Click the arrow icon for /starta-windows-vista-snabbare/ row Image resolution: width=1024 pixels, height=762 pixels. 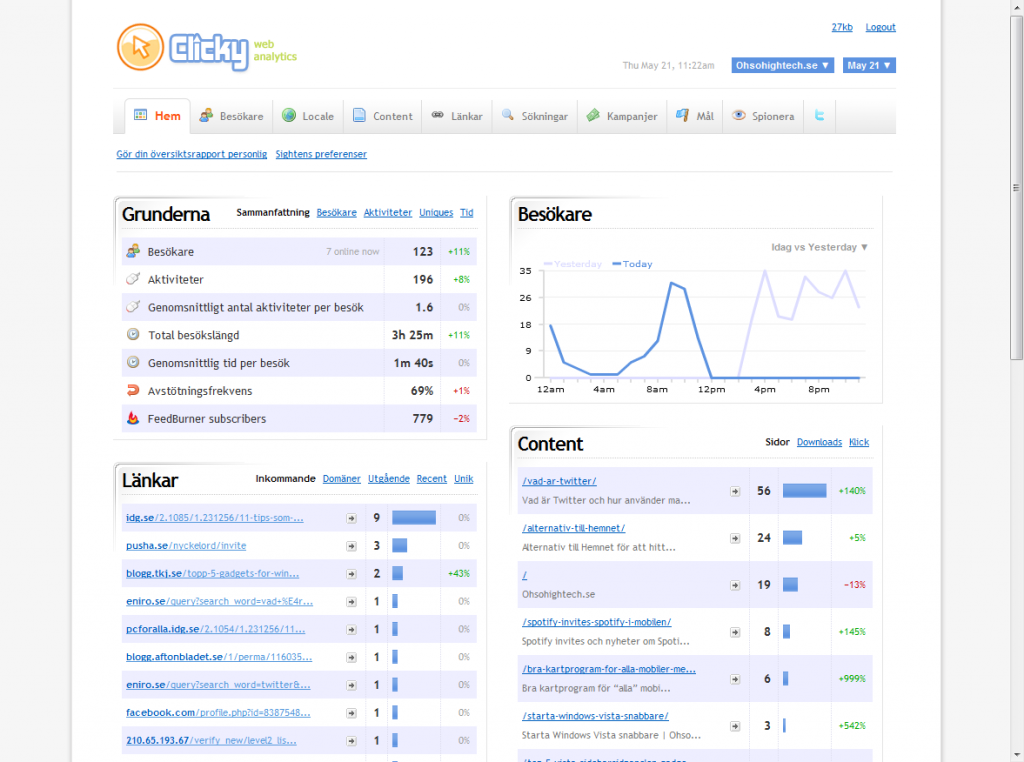click(735, 726)
